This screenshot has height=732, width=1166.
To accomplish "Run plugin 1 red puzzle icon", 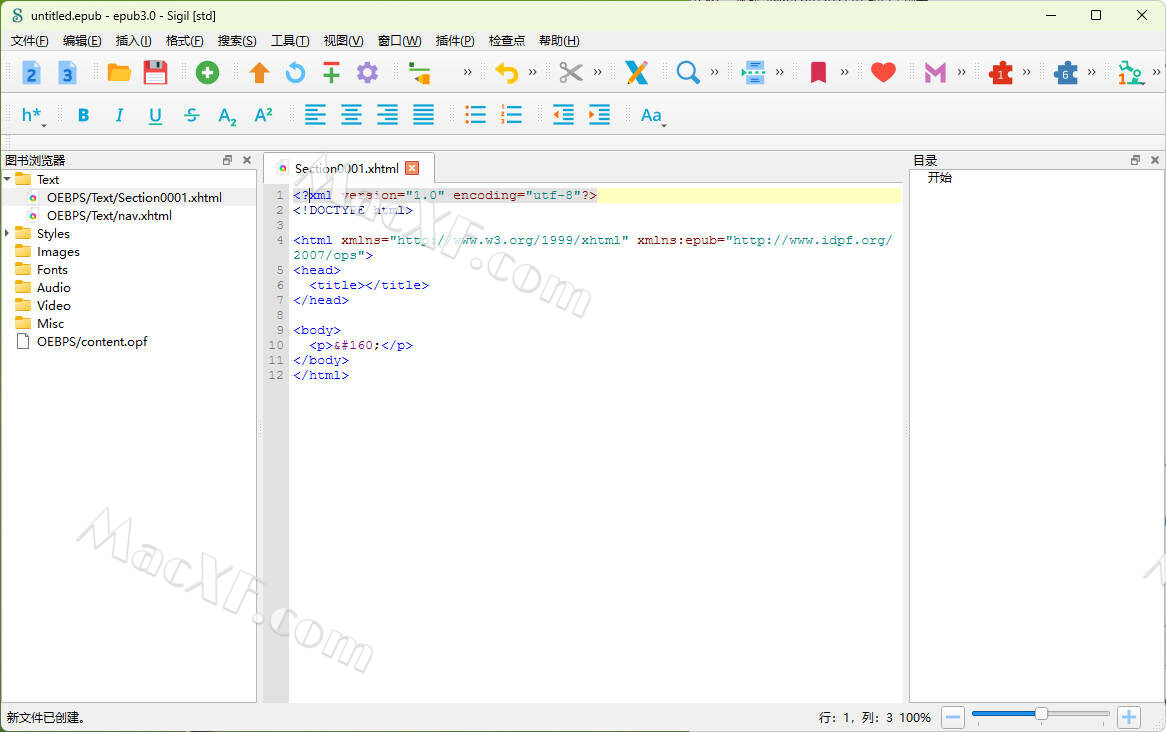I will (1000, 72).
